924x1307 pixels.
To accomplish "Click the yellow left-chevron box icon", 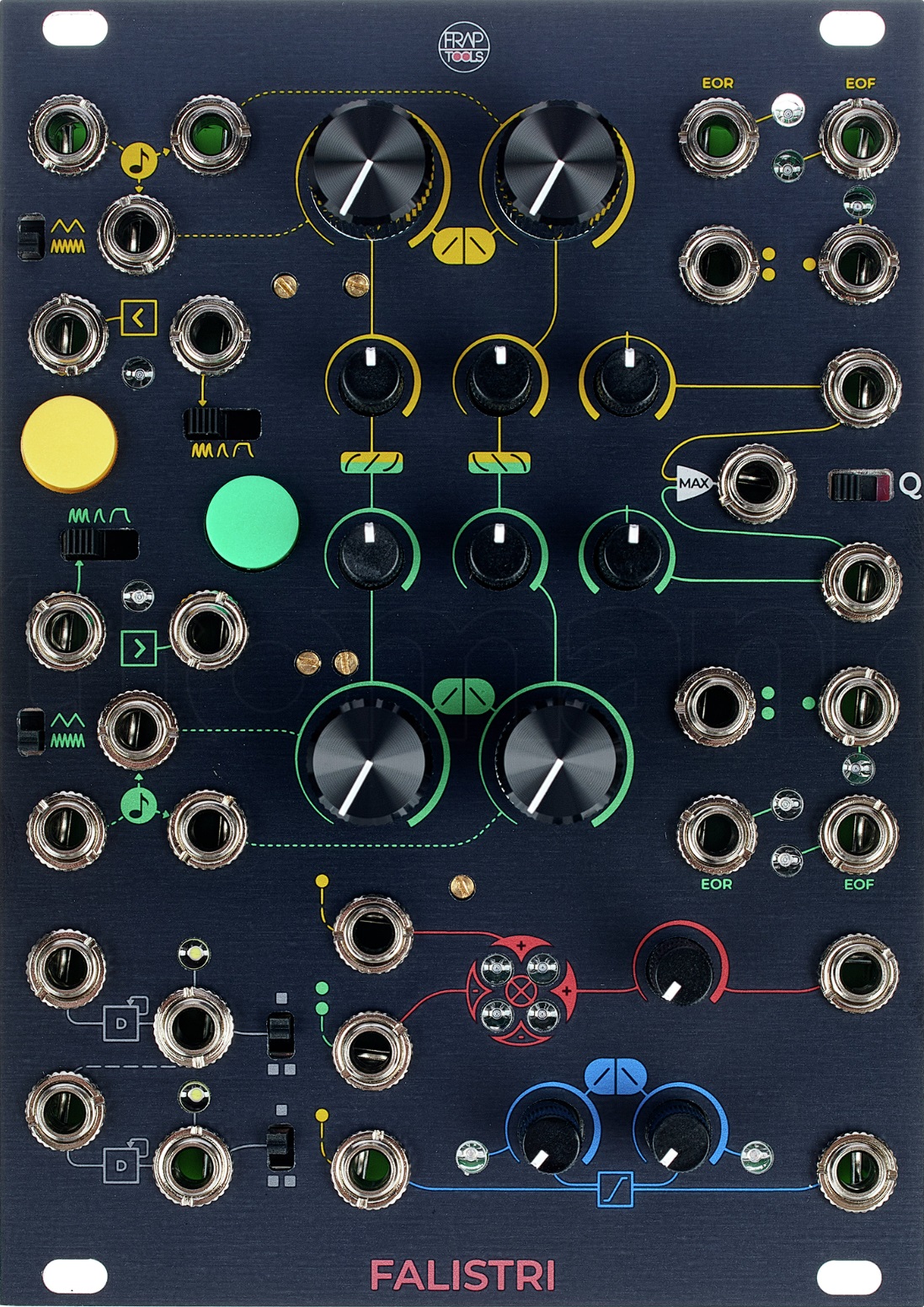I will (139, 319).
